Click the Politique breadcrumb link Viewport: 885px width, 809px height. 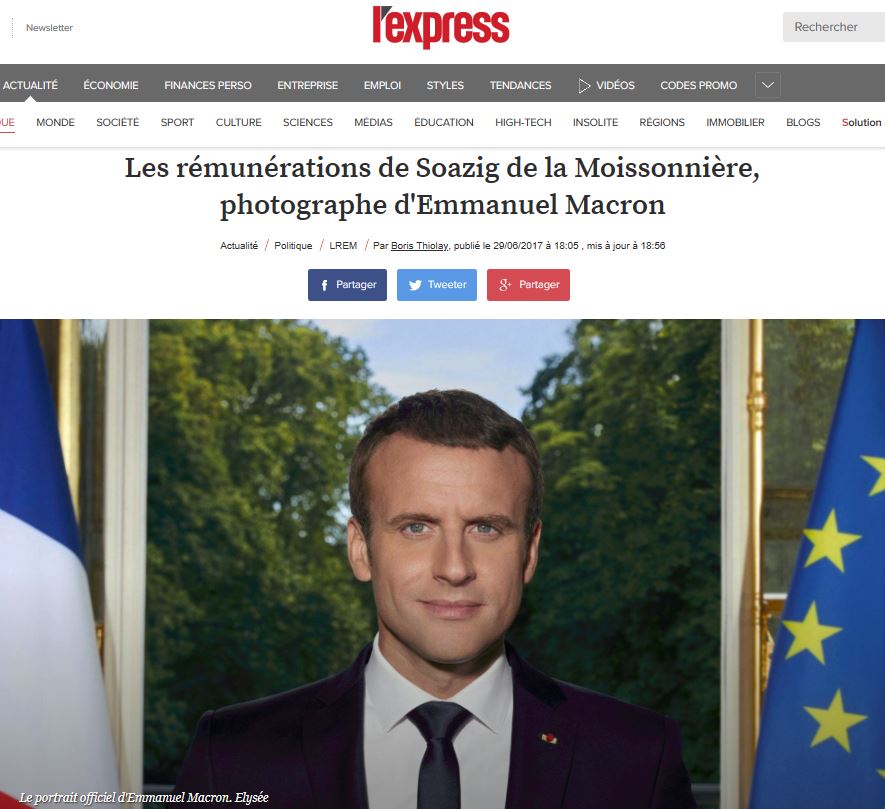click(x=293, y=246)
